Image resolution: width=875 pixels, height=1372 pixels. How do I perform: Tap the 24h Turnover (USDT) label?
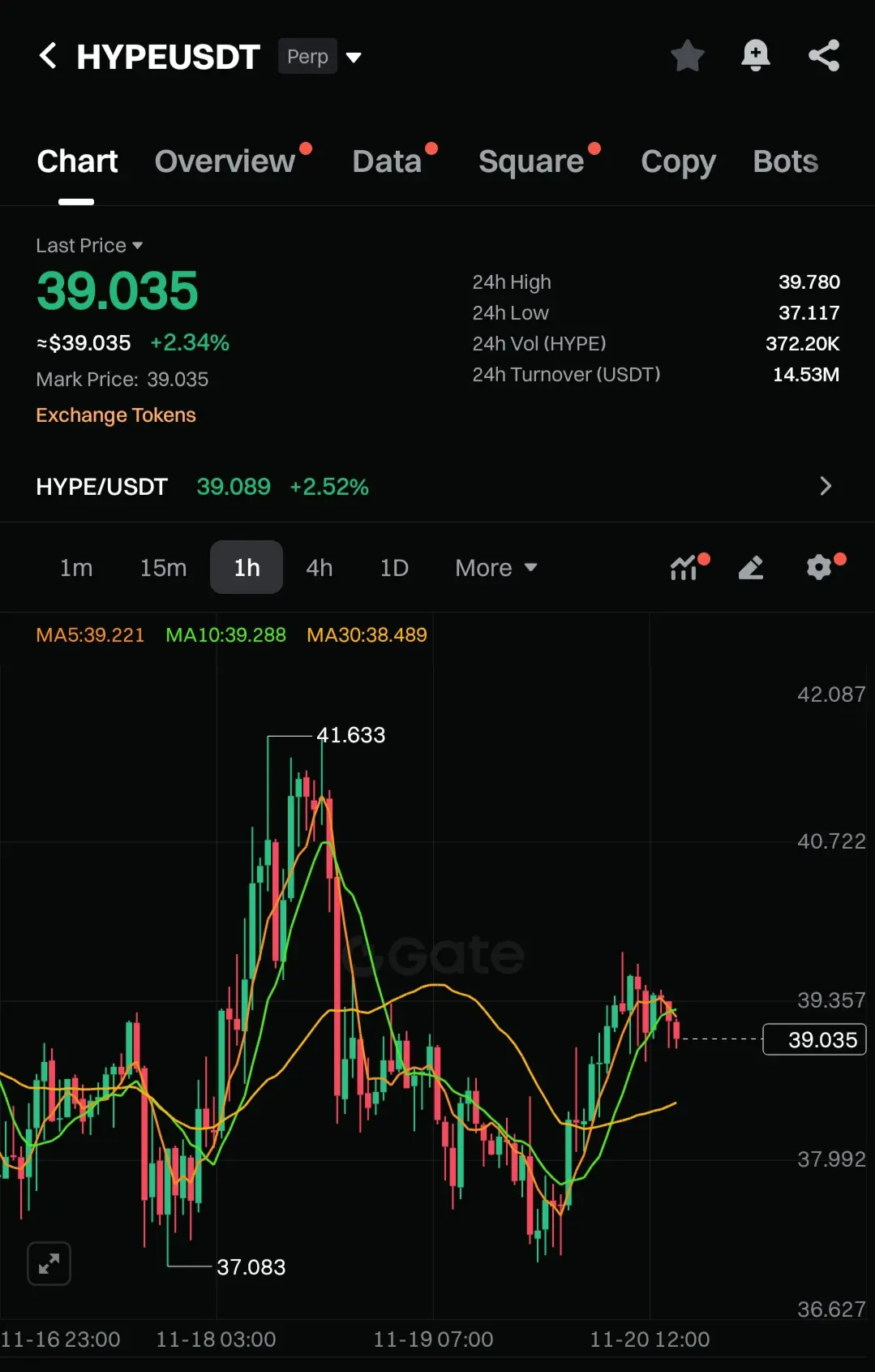click(x=566, y=374)
